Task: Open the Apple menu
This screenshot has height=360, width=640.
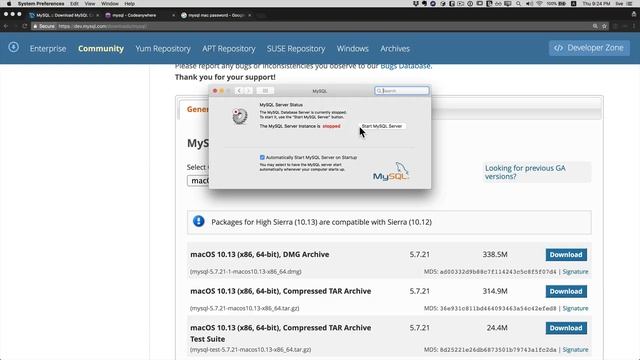Action: click(9, 3)
